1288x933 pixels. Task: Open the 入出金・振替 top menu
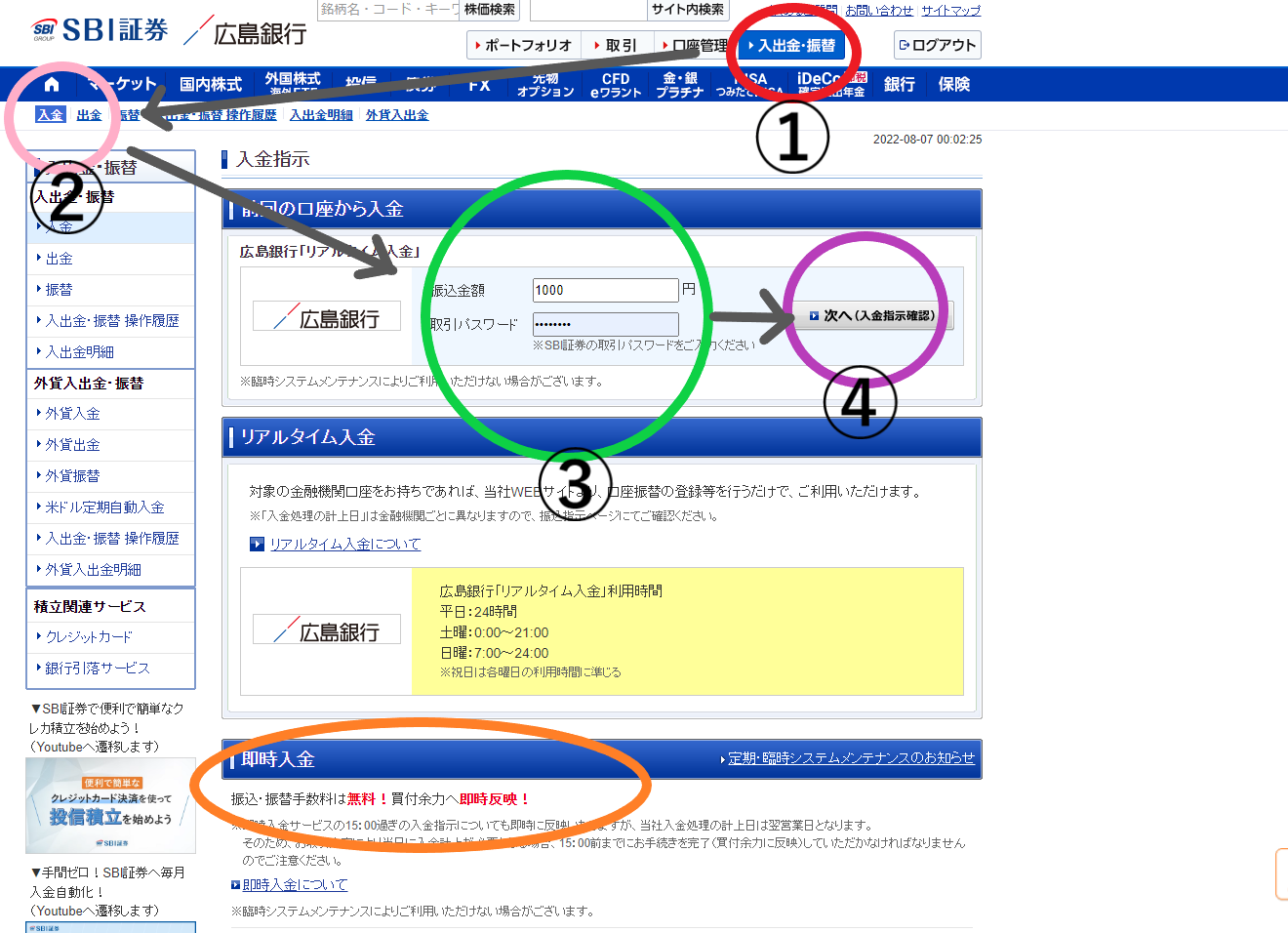(791, 46)
